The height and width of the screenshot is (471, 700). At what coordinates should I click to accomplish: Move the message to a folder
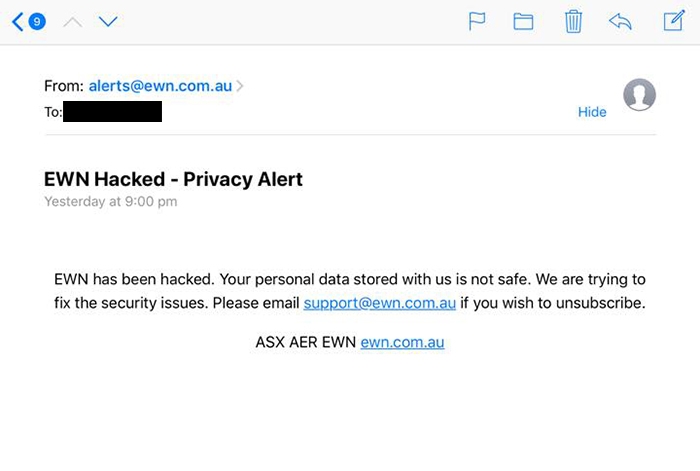(523, 21)
